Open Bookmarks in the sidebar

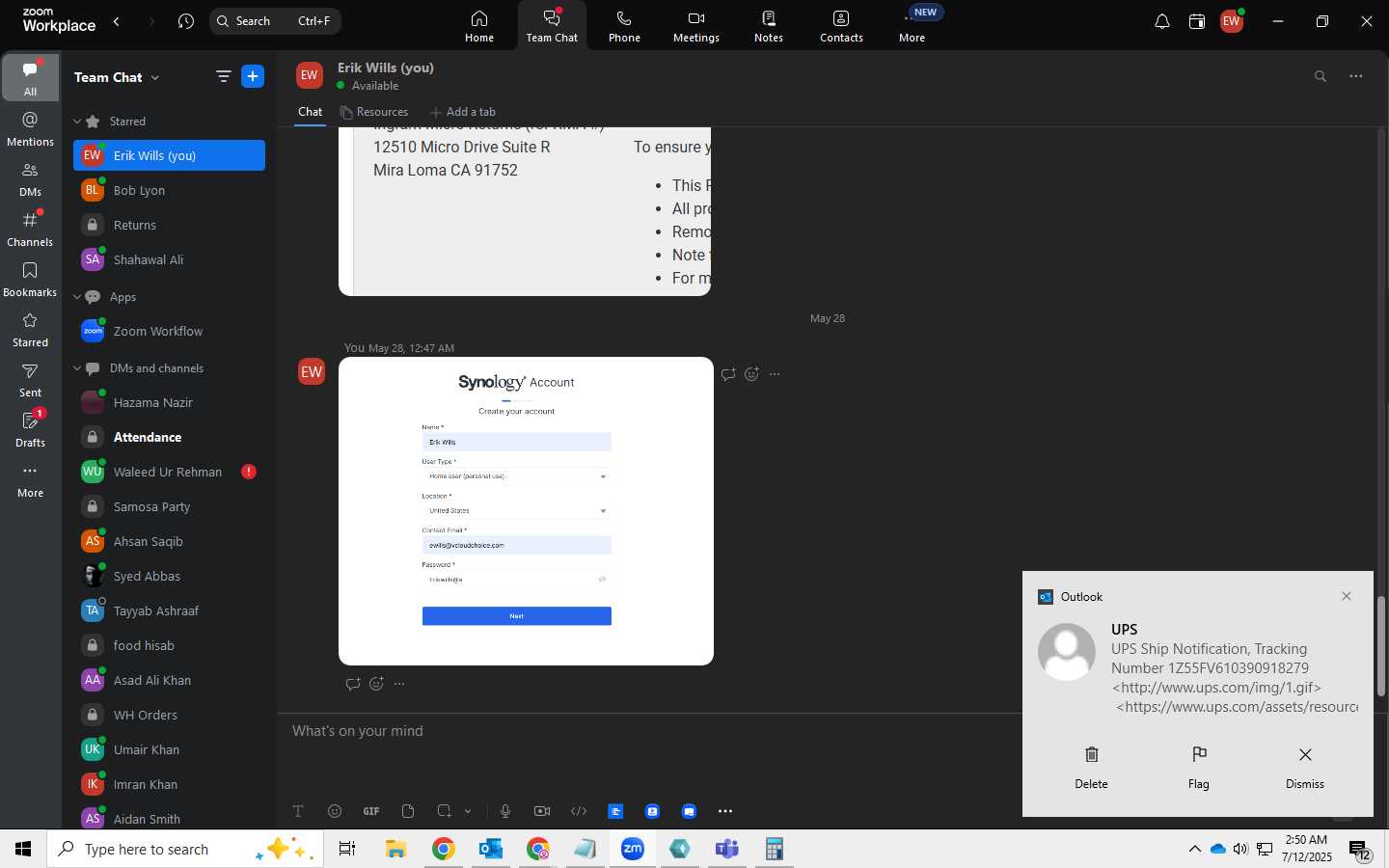31,279
